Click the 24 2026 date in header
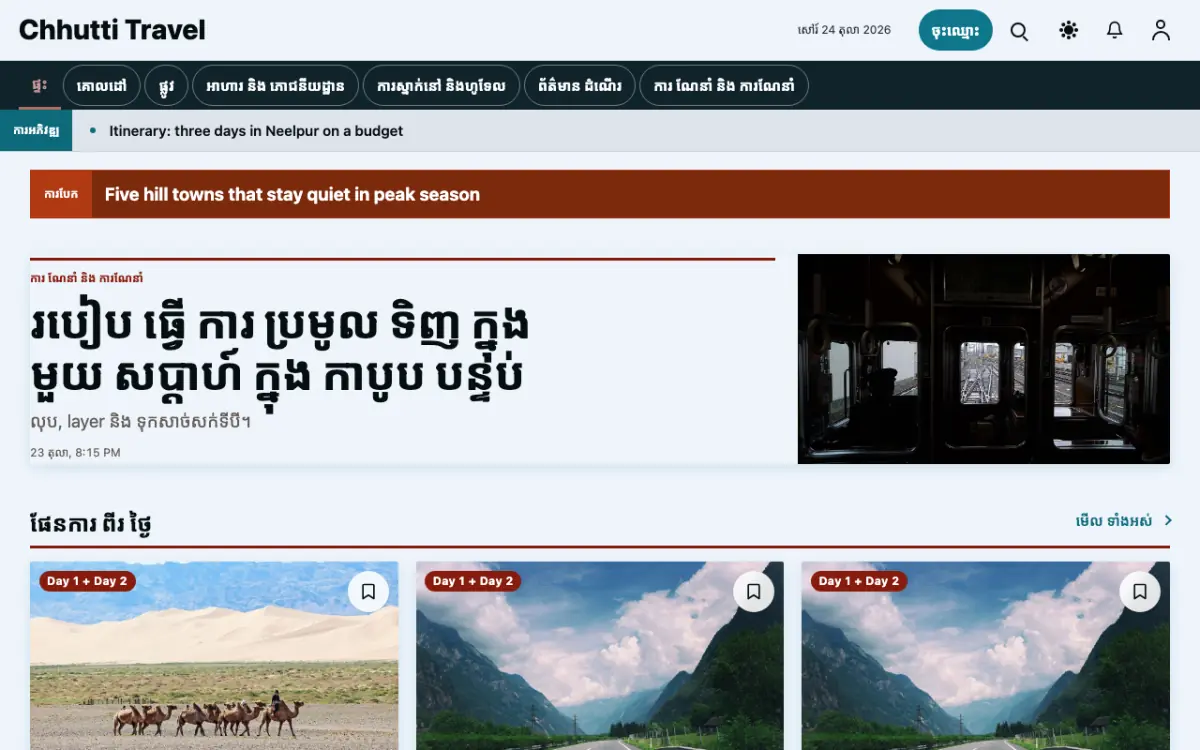The image size is (1200, 750). [844, 30]
